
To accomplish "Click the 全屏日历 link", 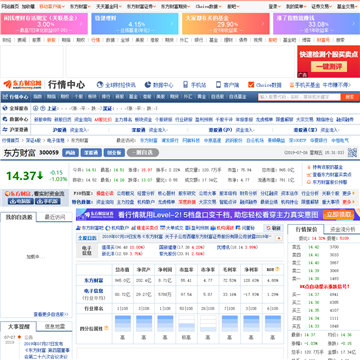I will click(87, 238).
